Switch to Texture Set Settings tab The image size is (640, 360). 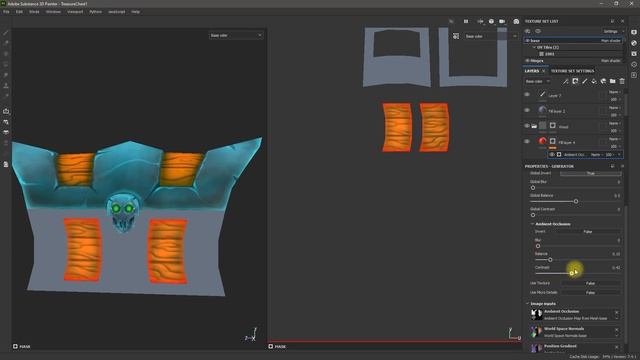572,71
